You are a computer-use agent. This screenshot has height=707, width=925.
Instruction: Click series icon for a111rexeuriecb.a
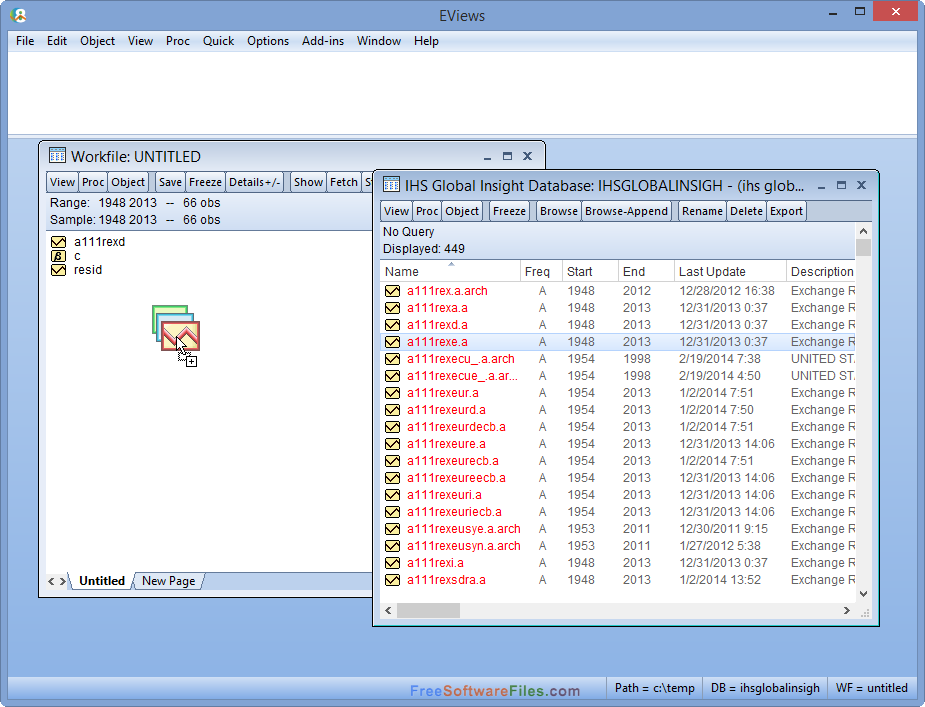point(392,512)
